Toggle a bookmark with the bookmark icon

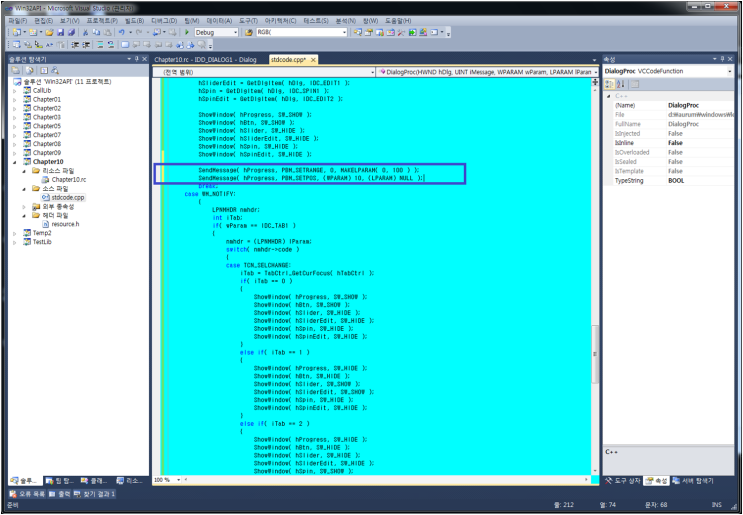point(125,45)
